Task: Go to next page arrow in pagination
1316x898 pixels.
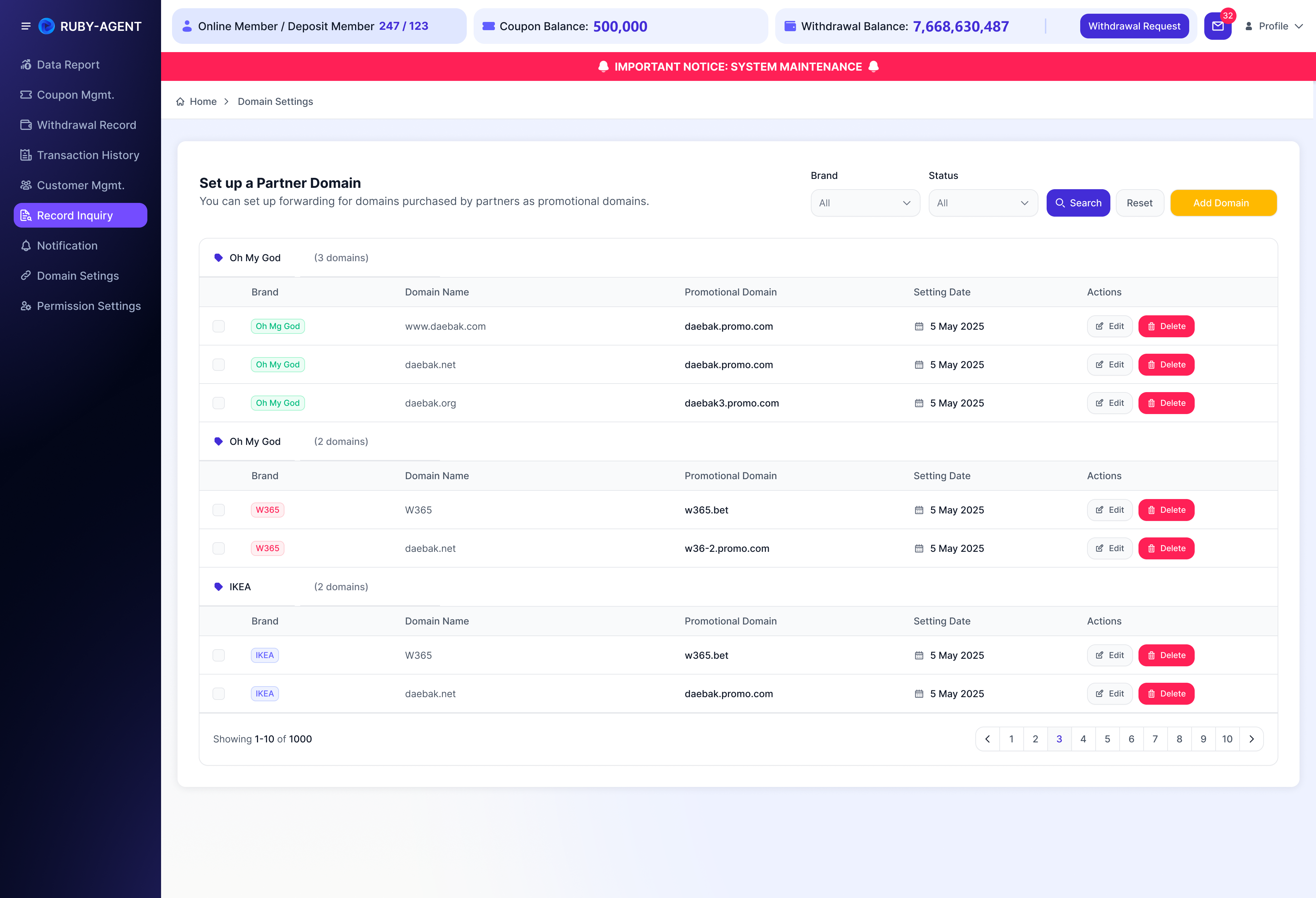Action: pos(1252,739)
